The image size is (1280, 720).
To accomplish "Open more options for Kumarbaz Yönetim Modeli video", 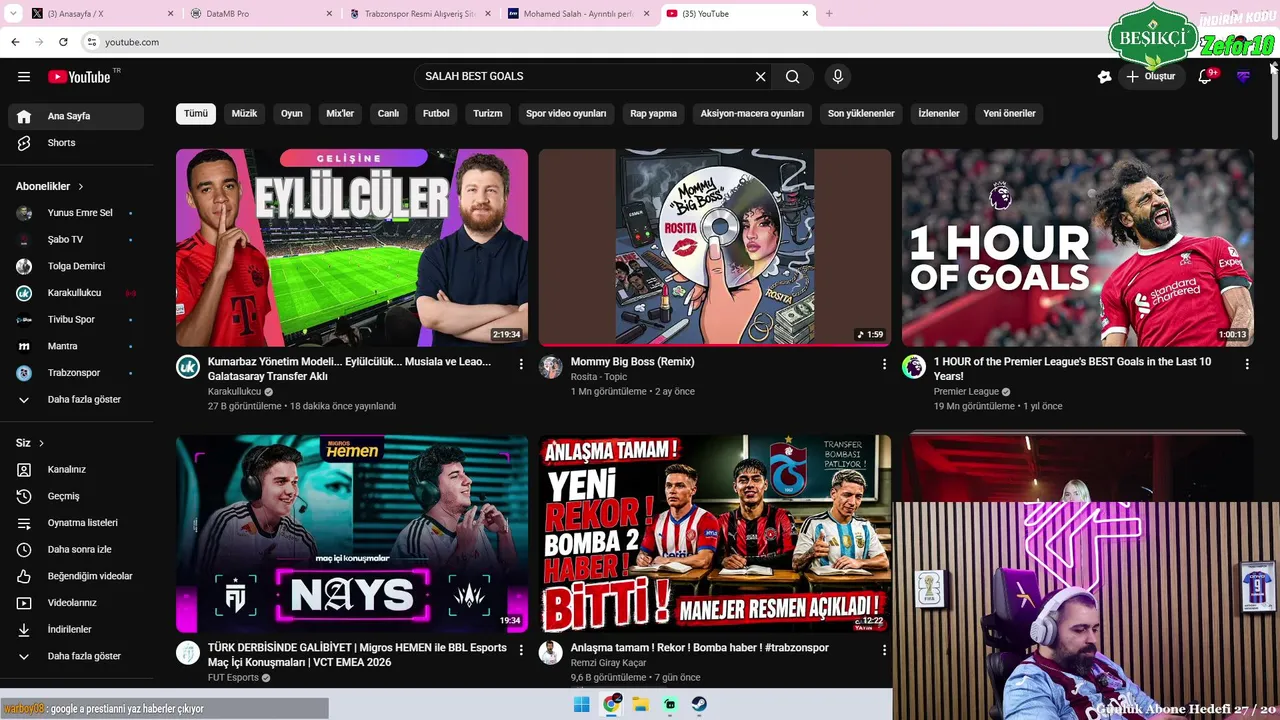I will (x=521, y=365).
